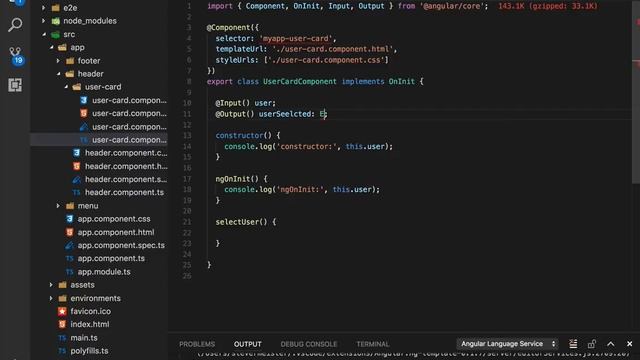
Task: Select the assets folder name
Action: pyautogui.click(x=82, y=285)
